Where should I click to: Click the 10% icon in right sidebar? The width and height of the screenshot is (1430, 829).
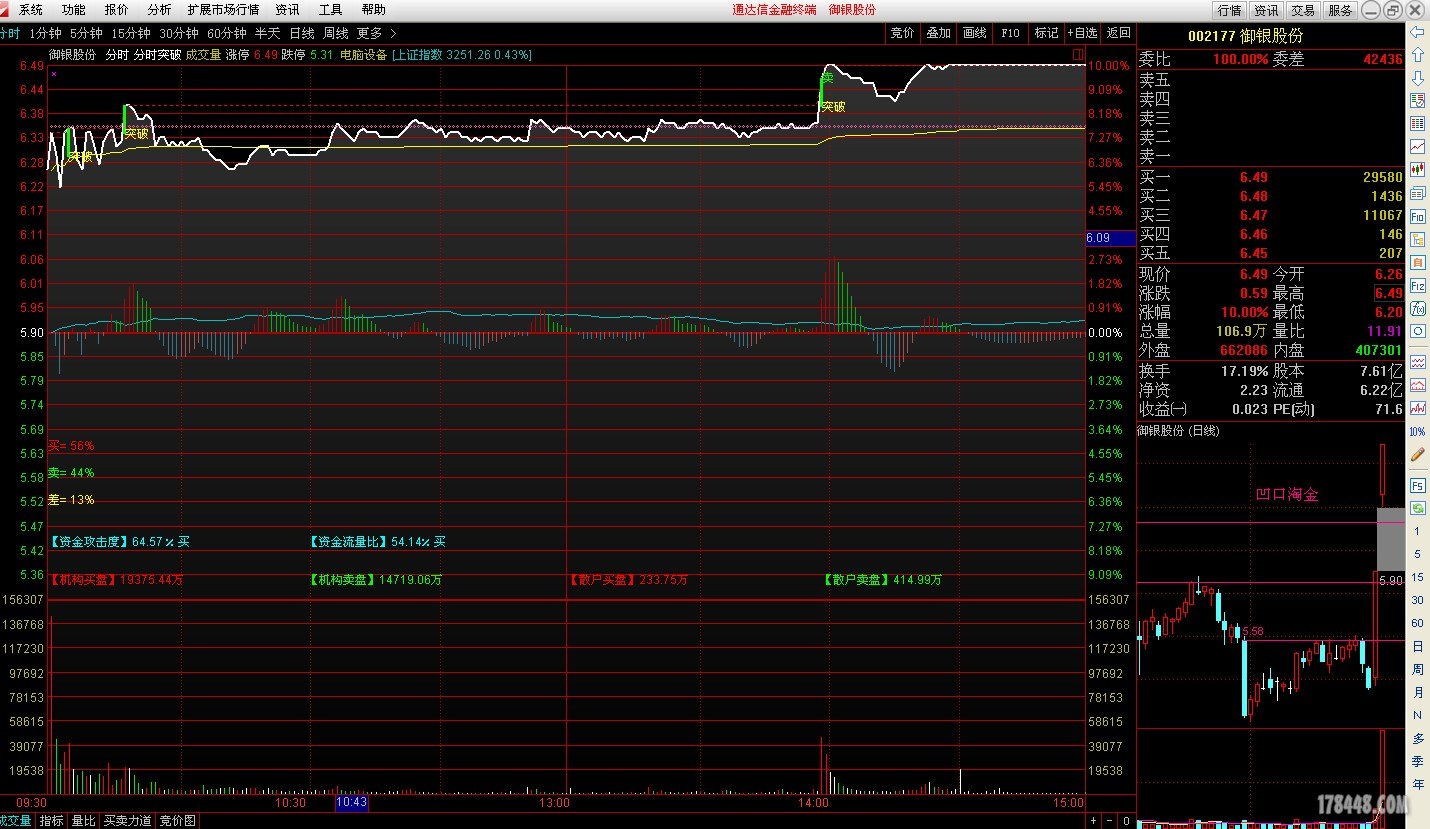(x=1417, y=431)
